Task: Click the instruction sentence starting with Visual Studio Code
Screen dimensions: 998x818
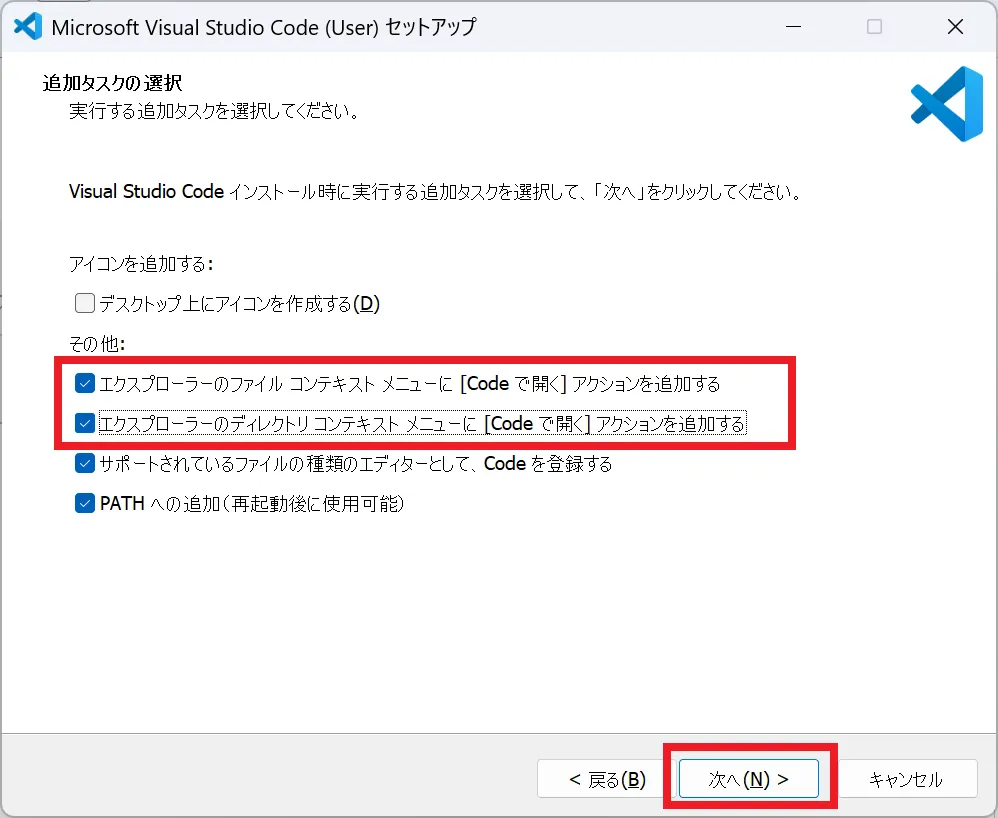Action: pos(435,191)
